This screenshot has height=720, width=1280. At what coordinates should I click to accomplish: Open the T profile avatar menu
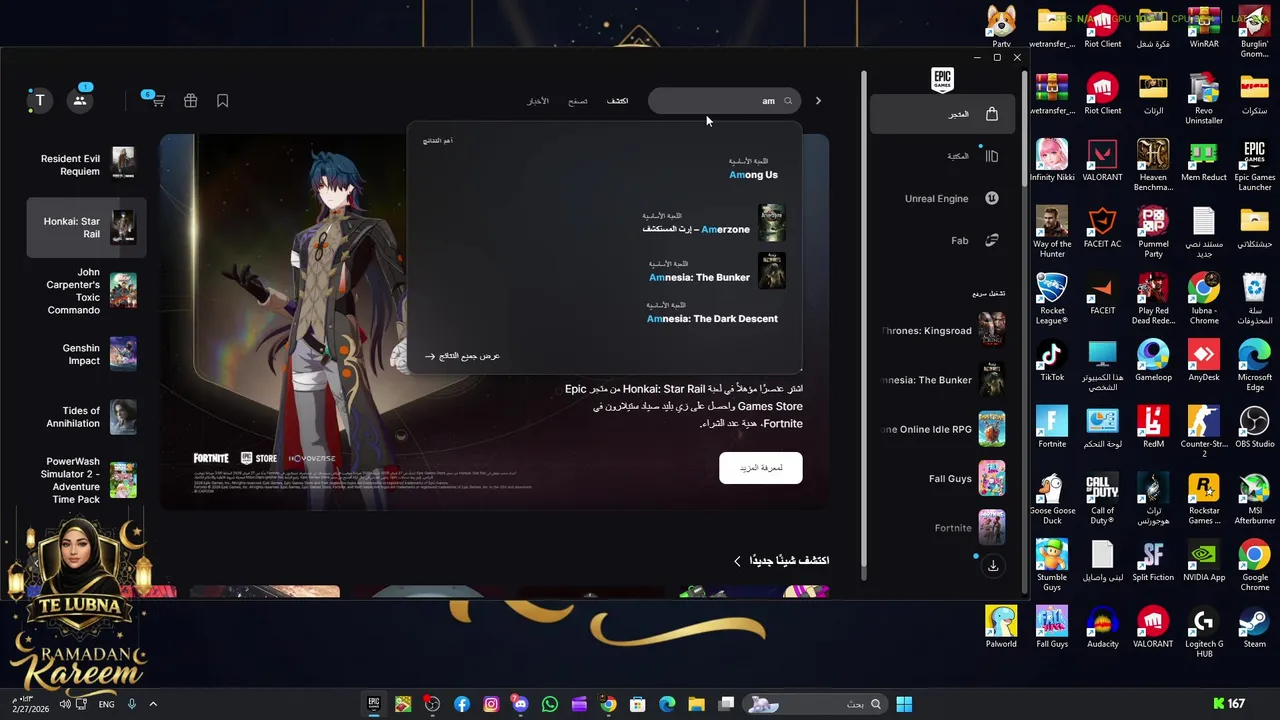coord(39,100)
